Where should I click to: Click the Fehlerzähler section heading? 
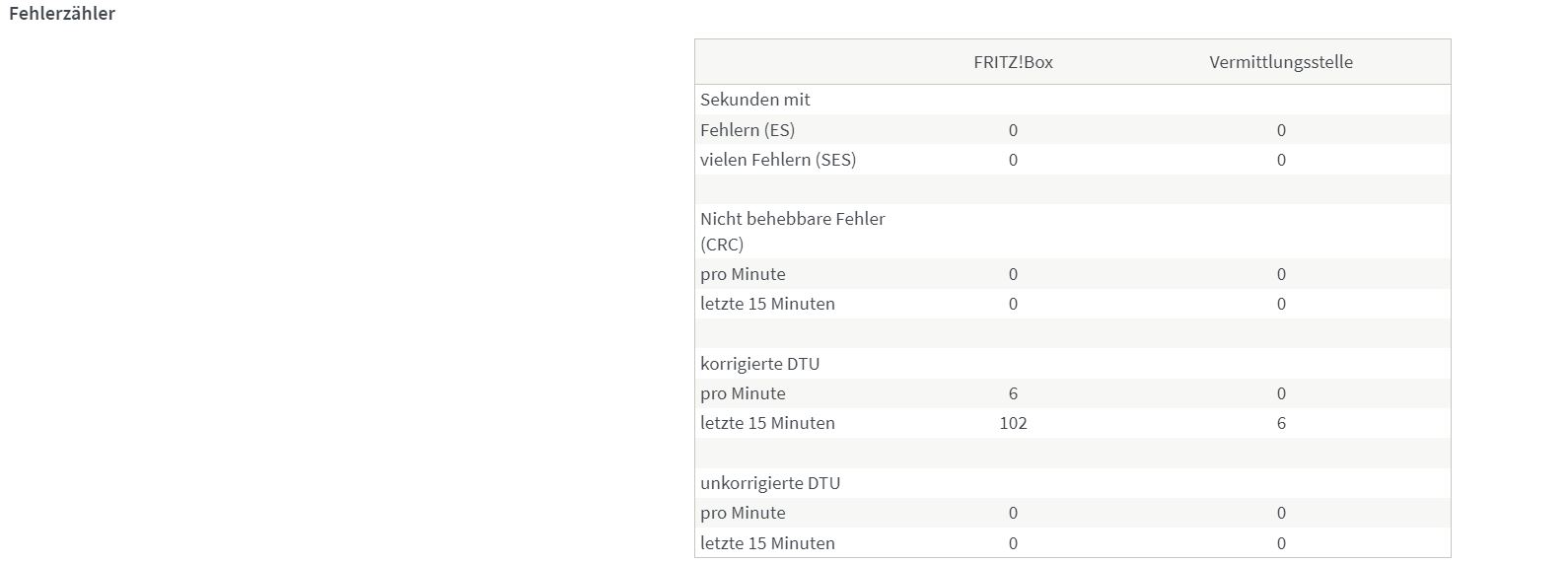pyautogui.click(x=62, y=14)
